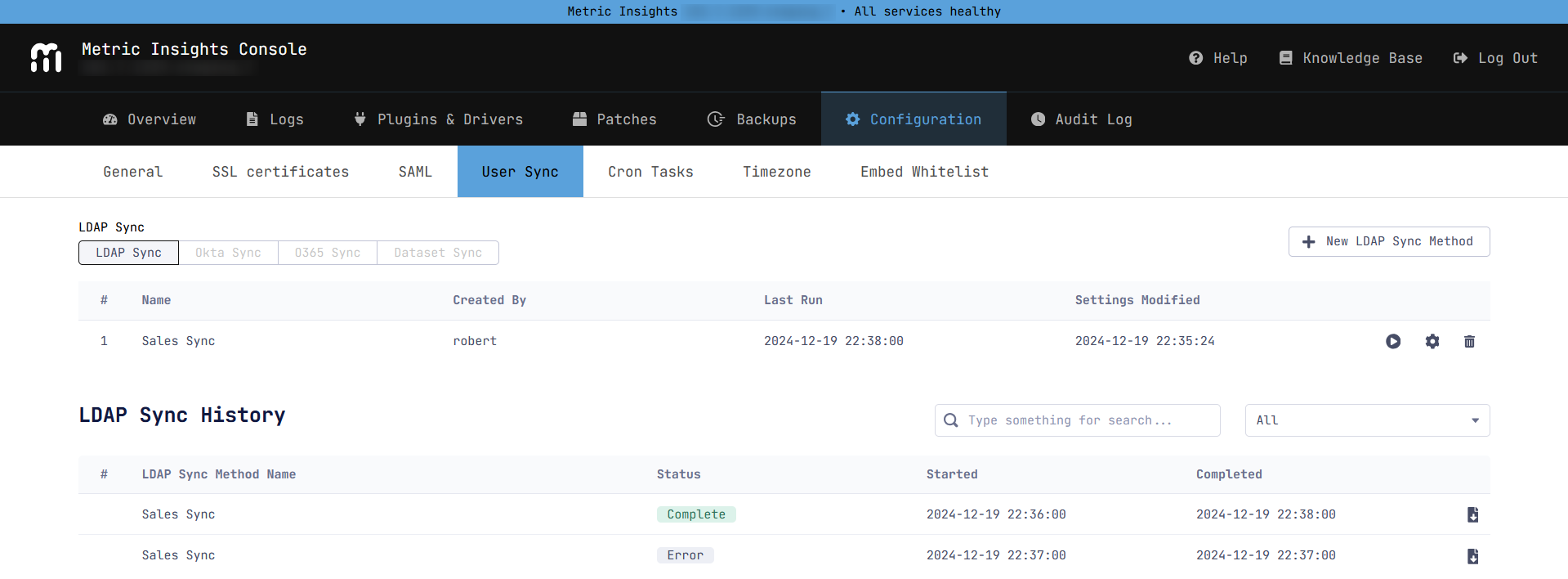The image size is (1568, 579).
Task: Download log for Error sync history row
Action: click(1472, 556)
